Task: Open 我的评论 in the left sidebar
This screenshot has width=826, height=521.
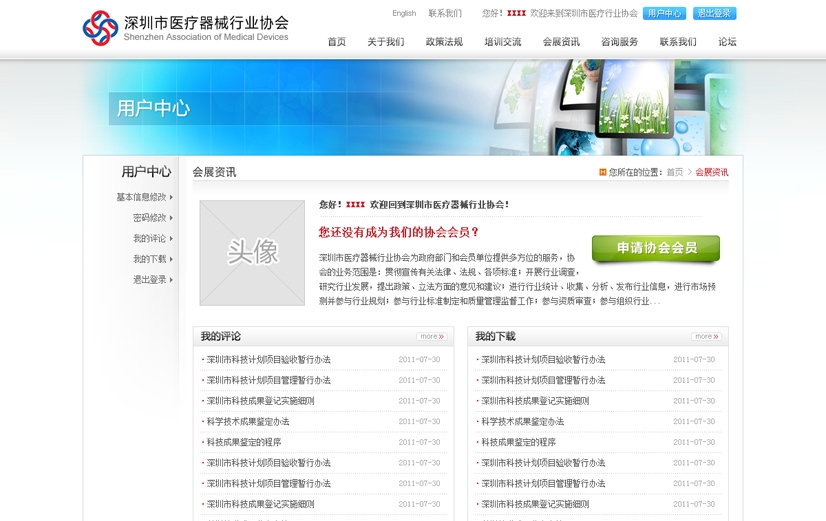Action: pos(150,239)
